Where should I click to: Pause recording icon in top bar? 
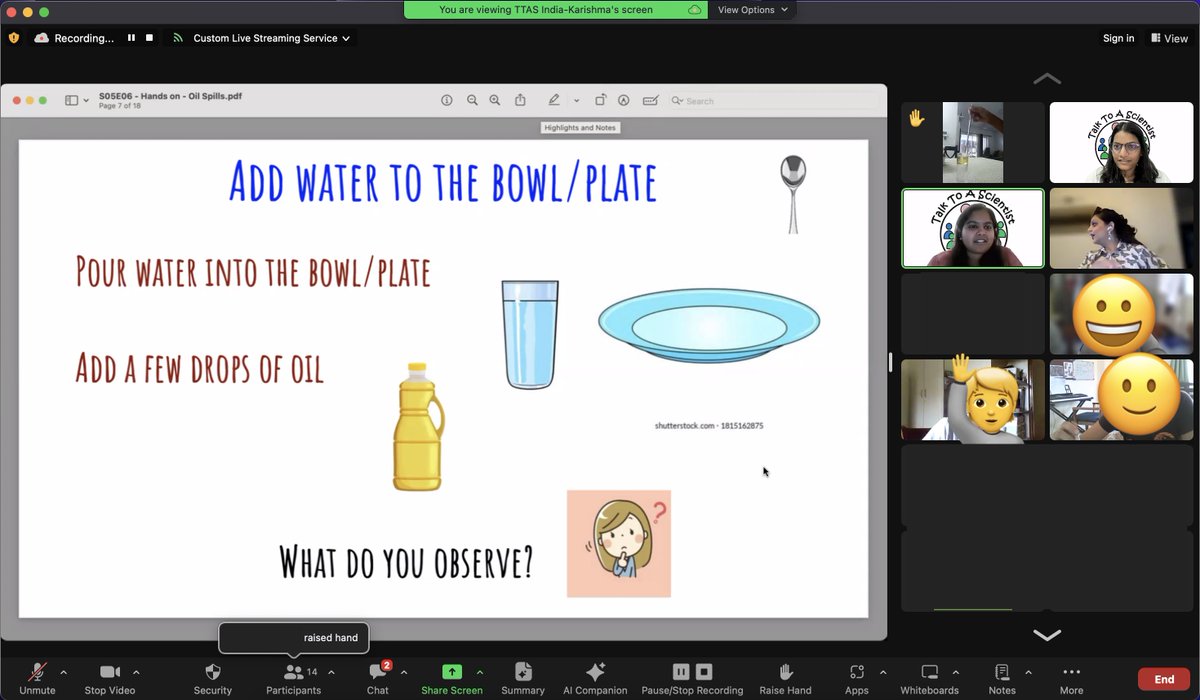[x=131, y=38]
